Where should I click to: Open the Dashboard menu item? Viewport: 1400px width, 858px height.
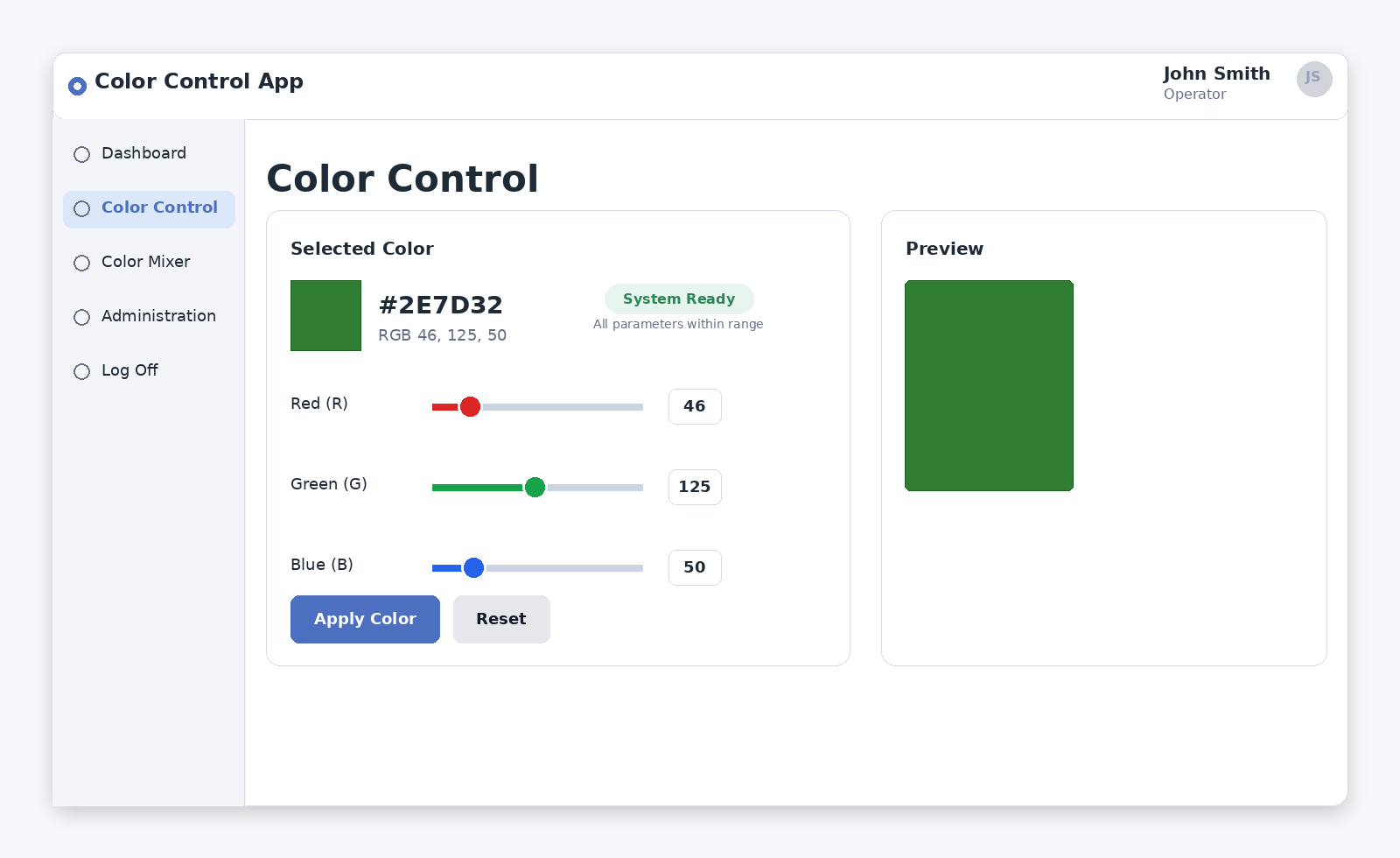click(x=143, y=154)
